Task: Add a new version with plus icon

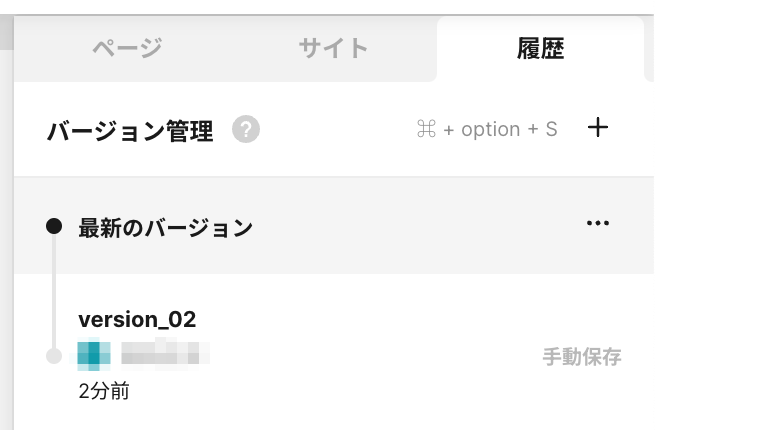Action: click(598, 127)
